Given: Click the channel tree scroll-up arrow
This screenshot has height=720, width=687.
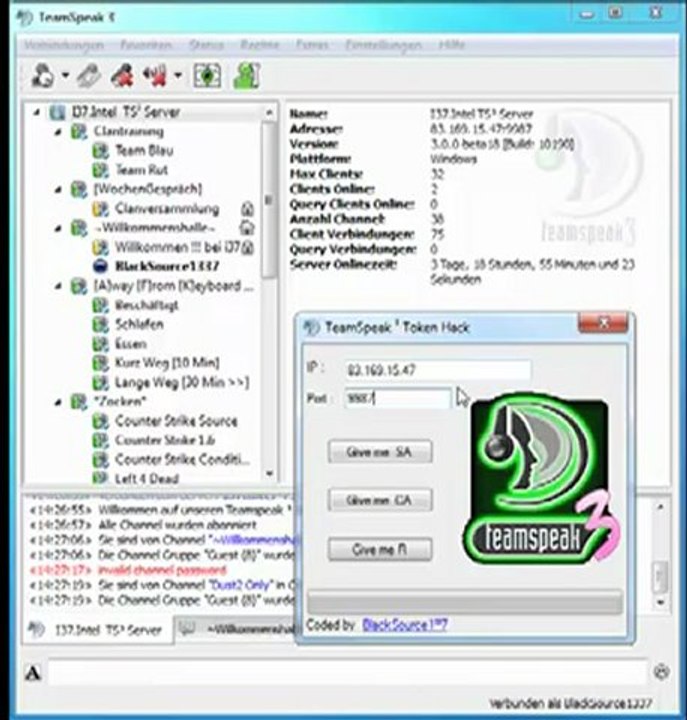Looking at the screenshot, I should click(270, 112).
